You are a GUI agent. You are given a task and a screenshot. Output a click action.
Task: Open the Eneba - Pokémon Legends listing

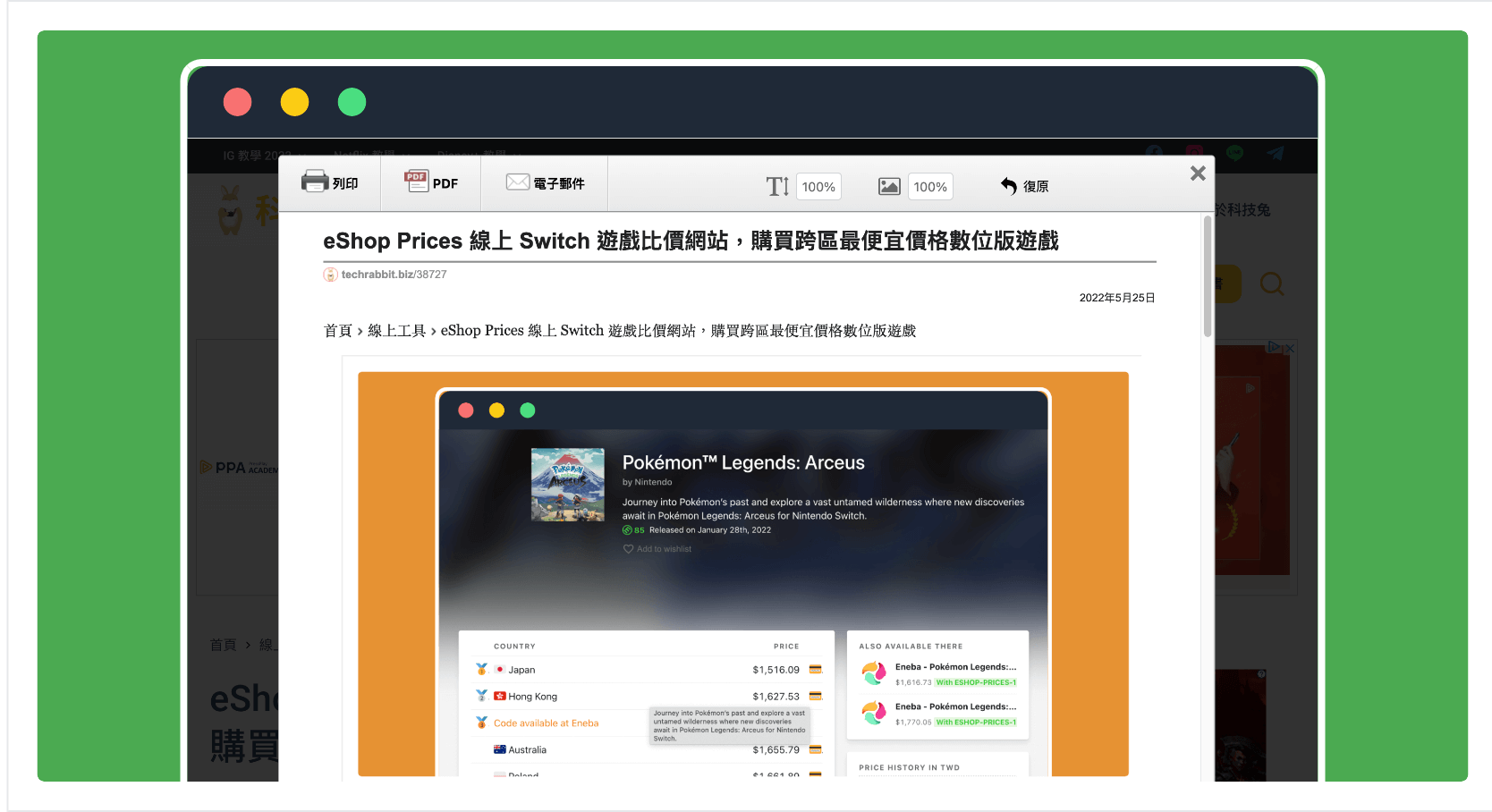pyautogui.click(x=956, y=666)
